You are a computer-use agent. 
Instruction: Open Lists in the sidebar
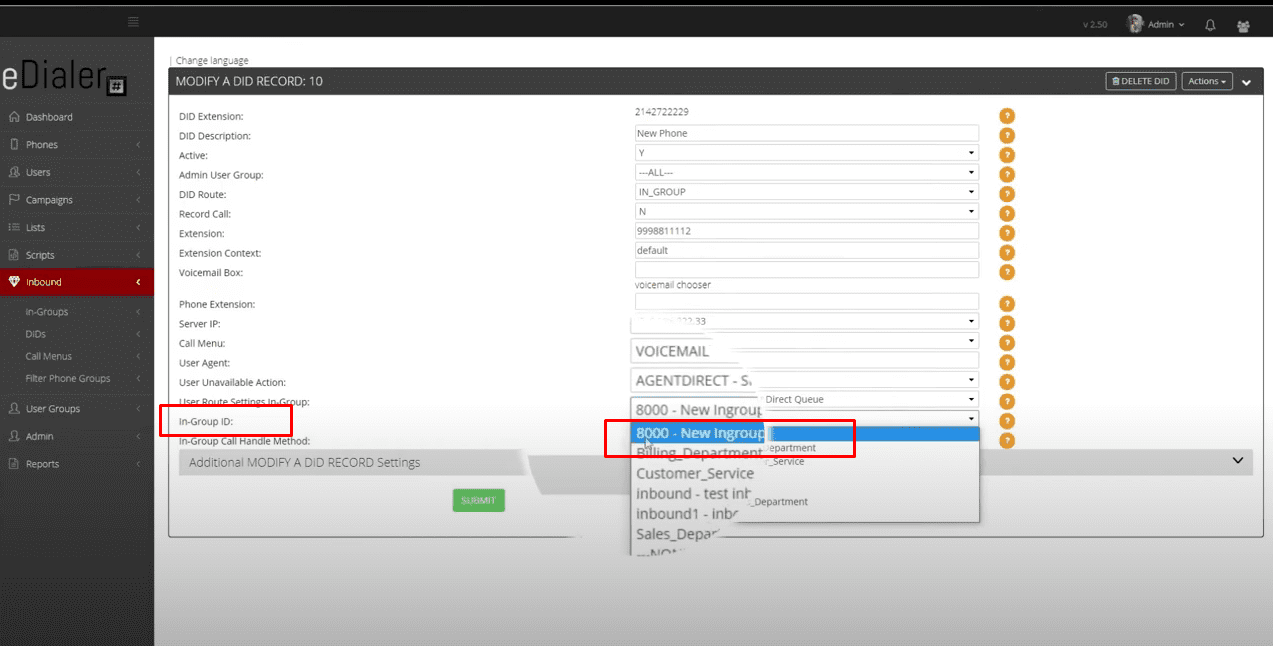click(76, 228)
